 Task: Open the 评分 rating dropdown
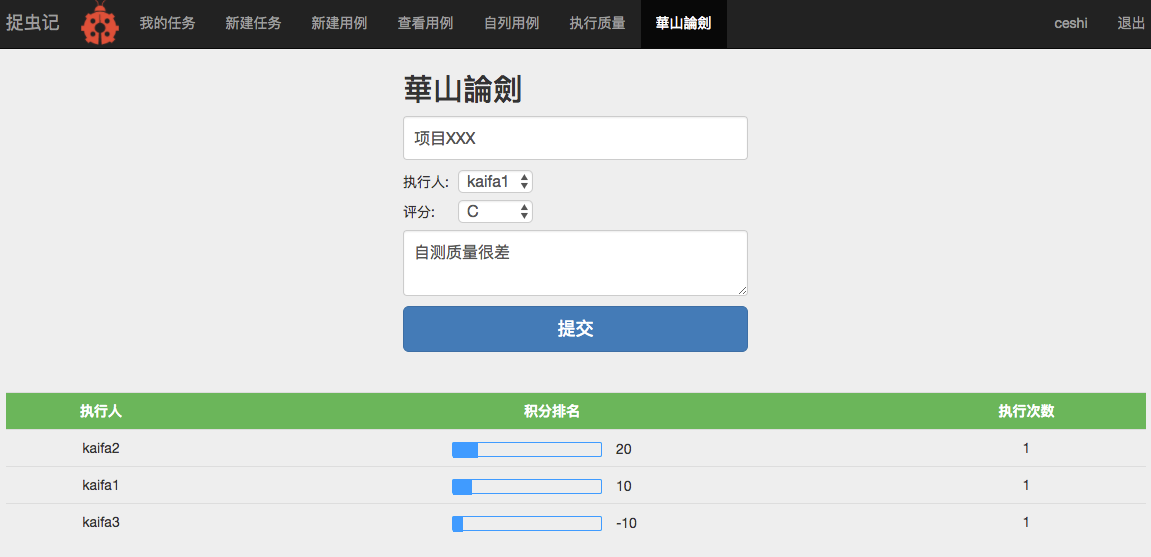(495, 211)
